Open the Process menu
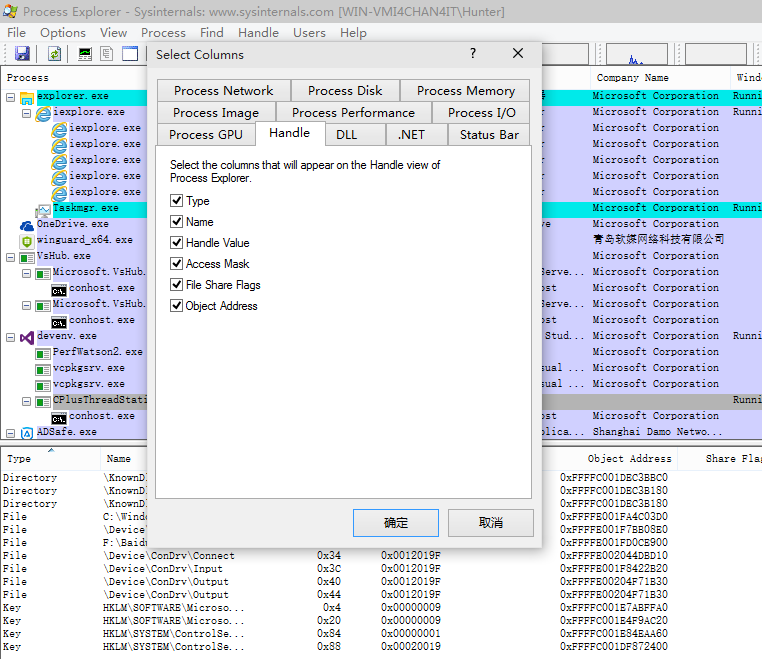Image resolution: width=762 pixels, height=659 pixels. tap(163, 33)
